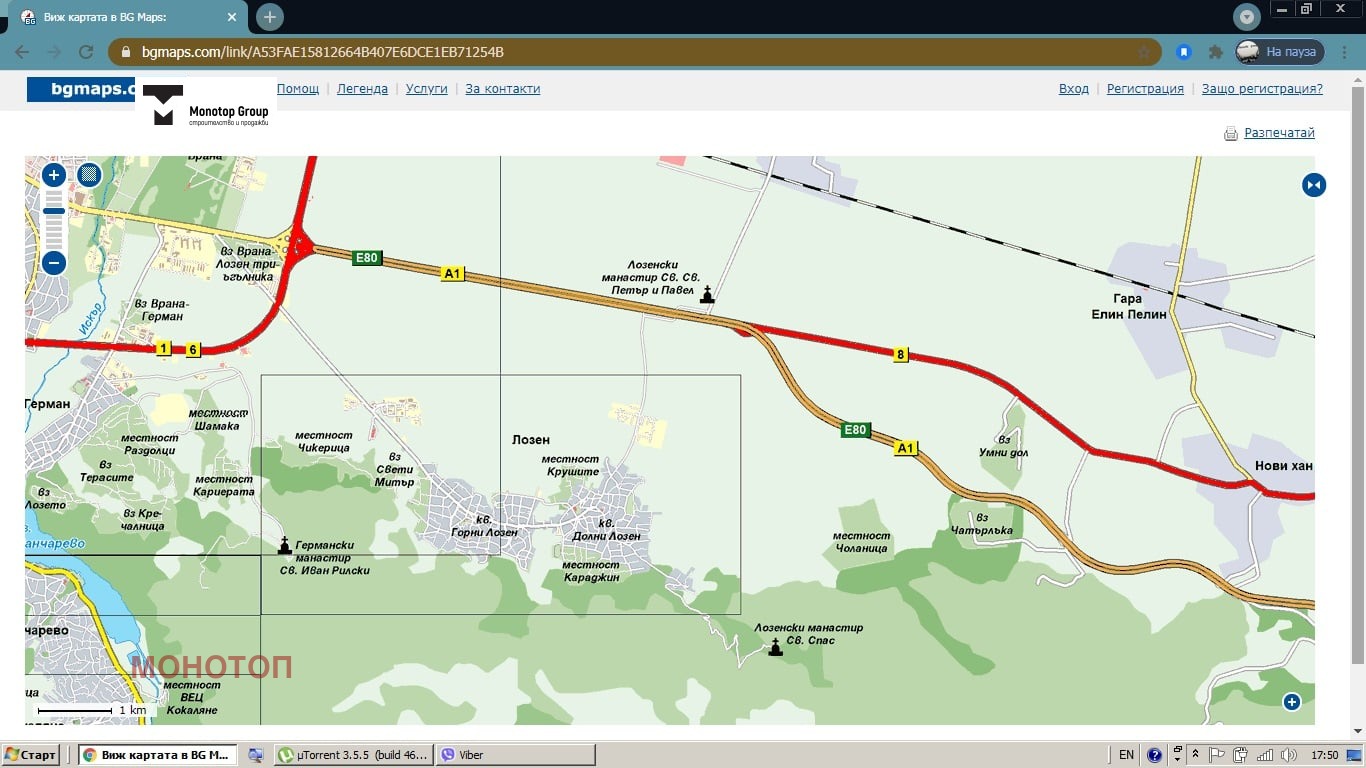Click the printer icon next to Разпечатай
This screenshot has height=768, width=1366.
tap(1231, 134)
